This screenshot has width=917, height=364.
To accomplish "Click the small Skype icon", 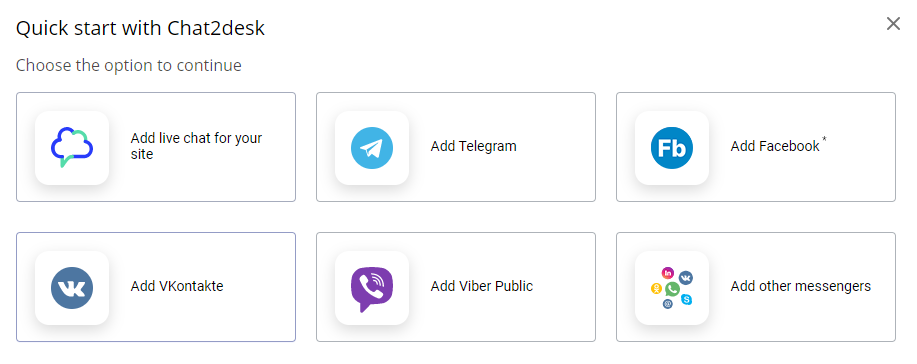I will tap(687, 299).
